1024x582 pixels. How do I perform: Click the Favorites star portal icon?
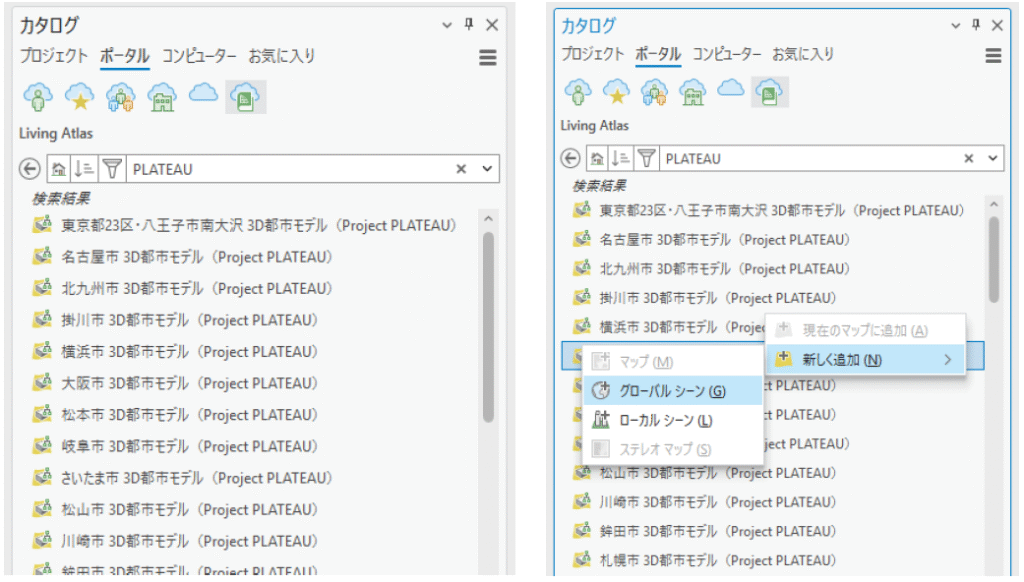pyautogui.click(x=79, y=97)
